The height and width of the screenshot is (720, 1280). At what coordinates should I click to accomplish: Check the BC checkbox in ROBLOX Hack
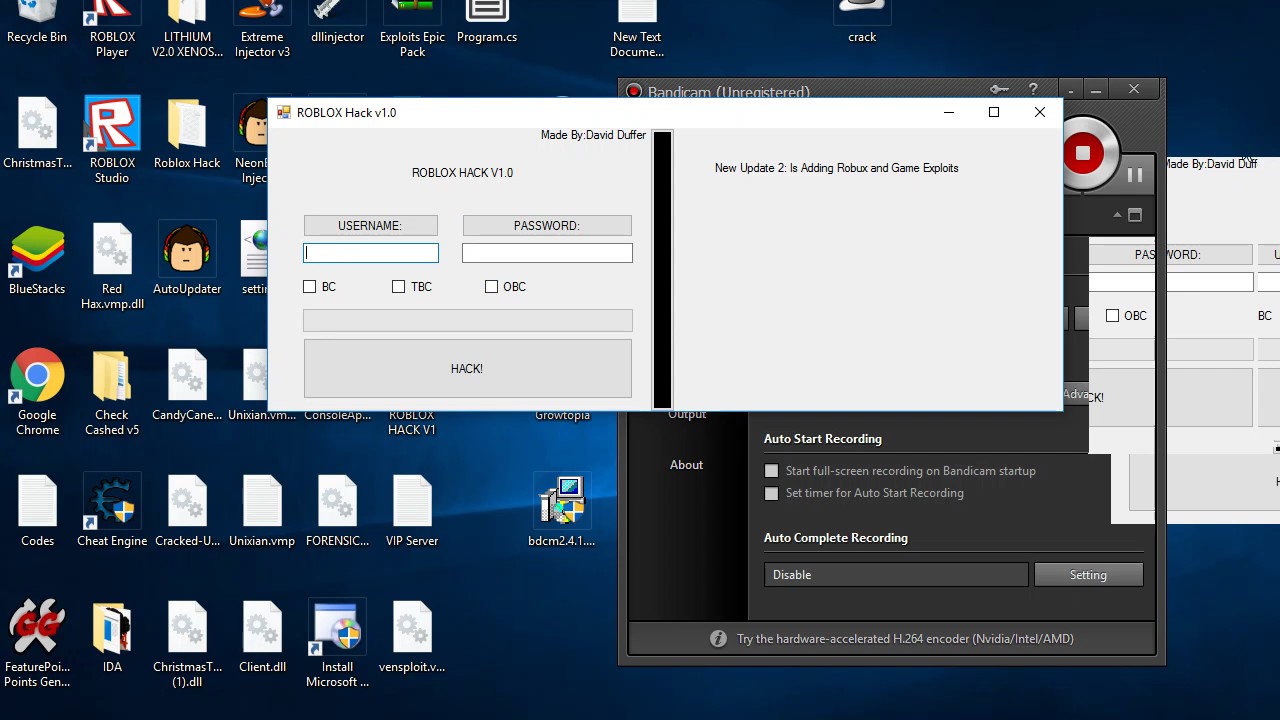tap(310, 287)
